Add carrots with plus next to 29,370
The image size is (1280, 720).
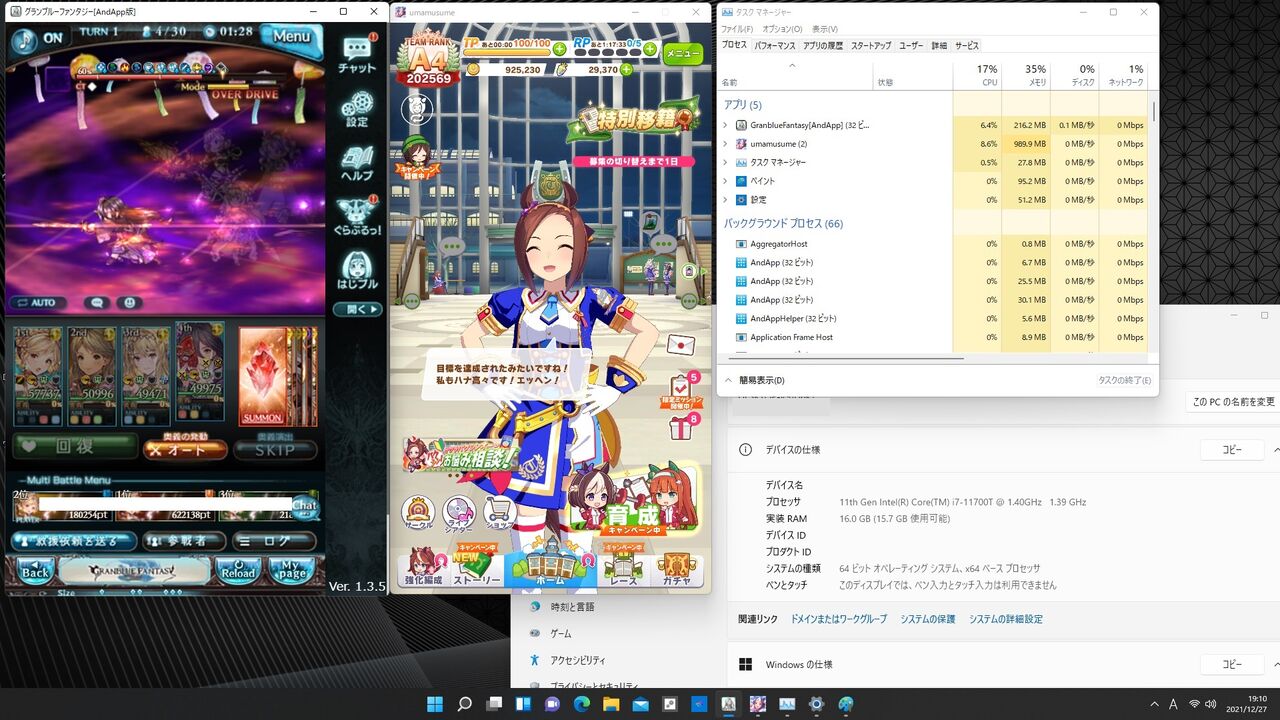627,70
